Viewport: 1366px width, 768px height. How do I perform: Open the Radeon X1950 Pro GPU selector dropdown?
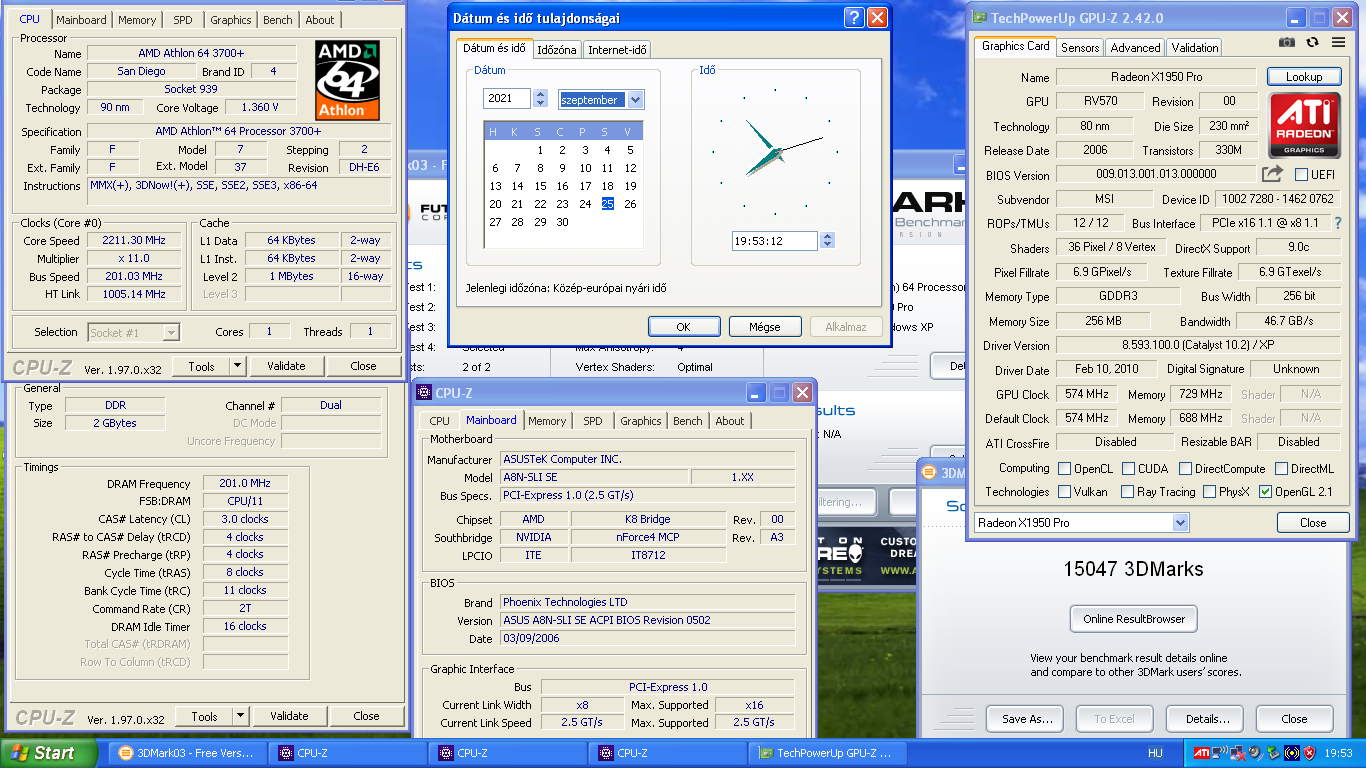[1180, 522]
